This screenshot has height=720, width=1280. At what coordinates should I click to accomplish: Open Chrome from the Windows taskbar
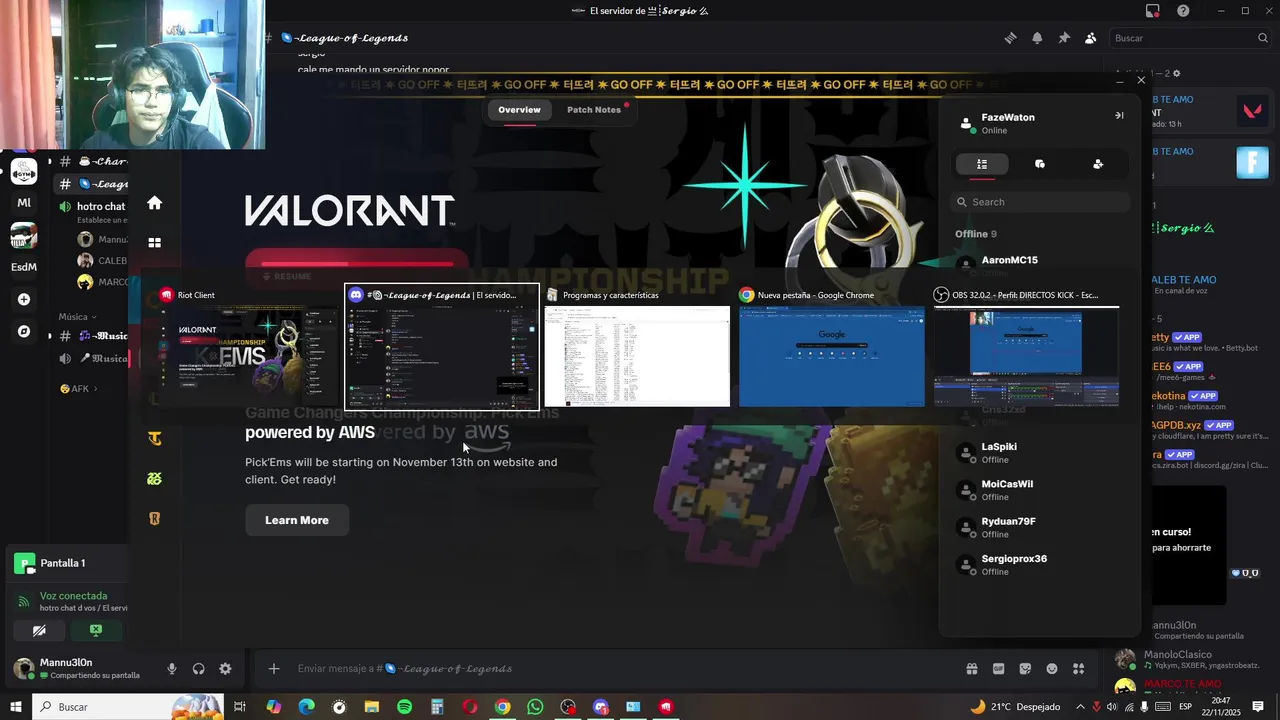pyautogui.click(x=502, y=707)
